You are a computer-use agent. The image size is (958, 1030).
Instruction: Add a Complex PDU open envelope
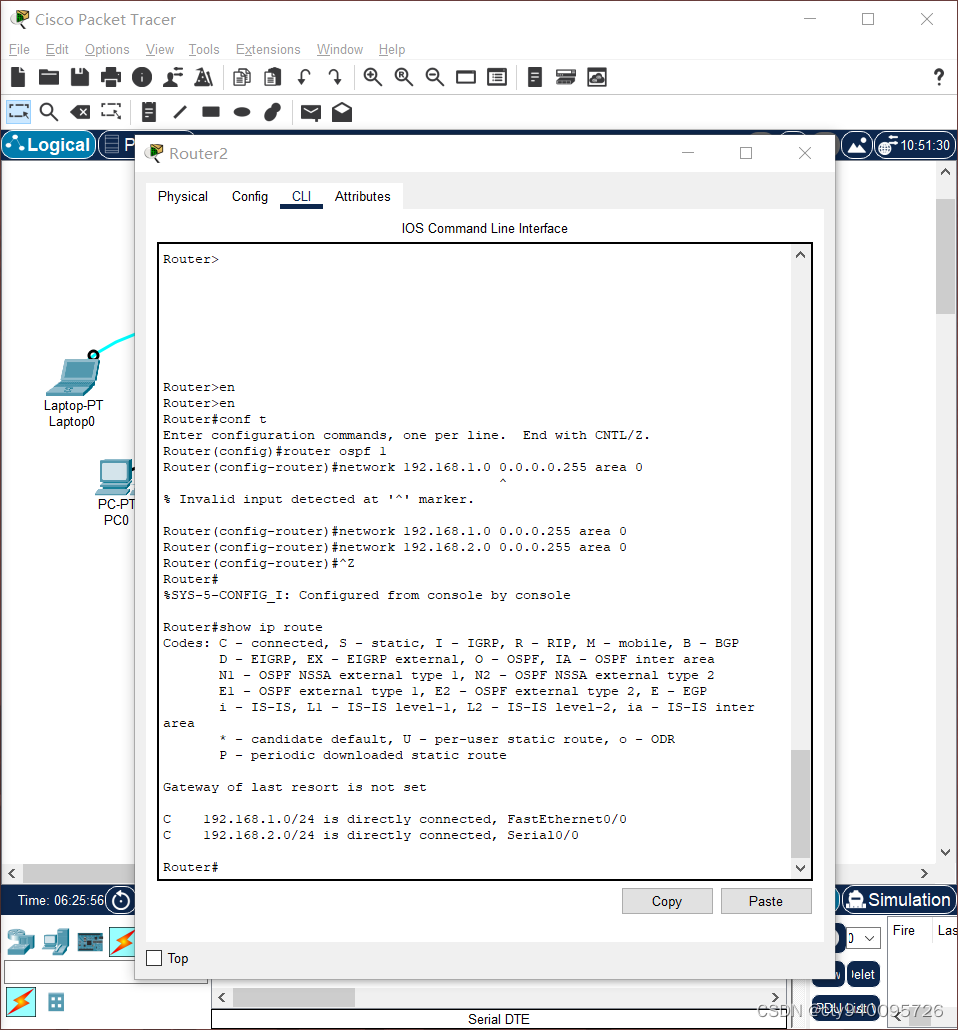(342, 112)
